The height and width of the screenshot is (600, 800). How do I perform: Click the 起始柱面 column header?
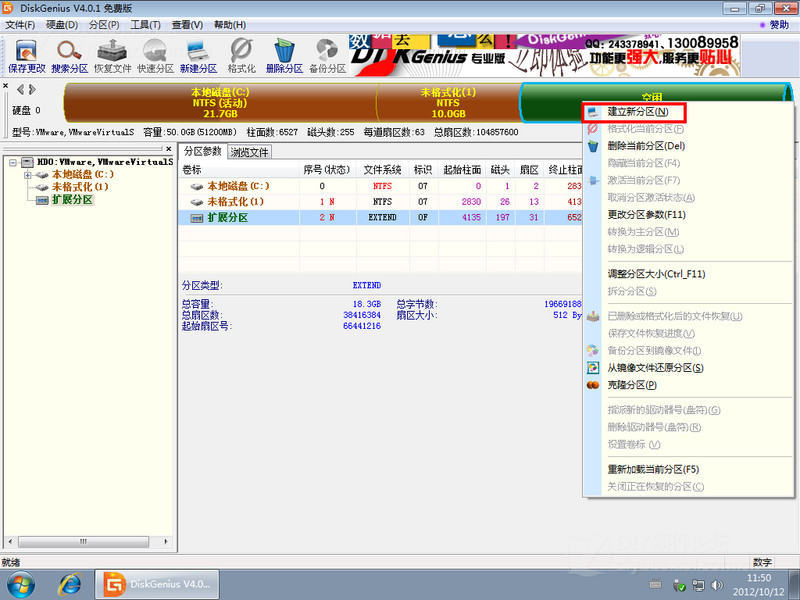point(462,170)
